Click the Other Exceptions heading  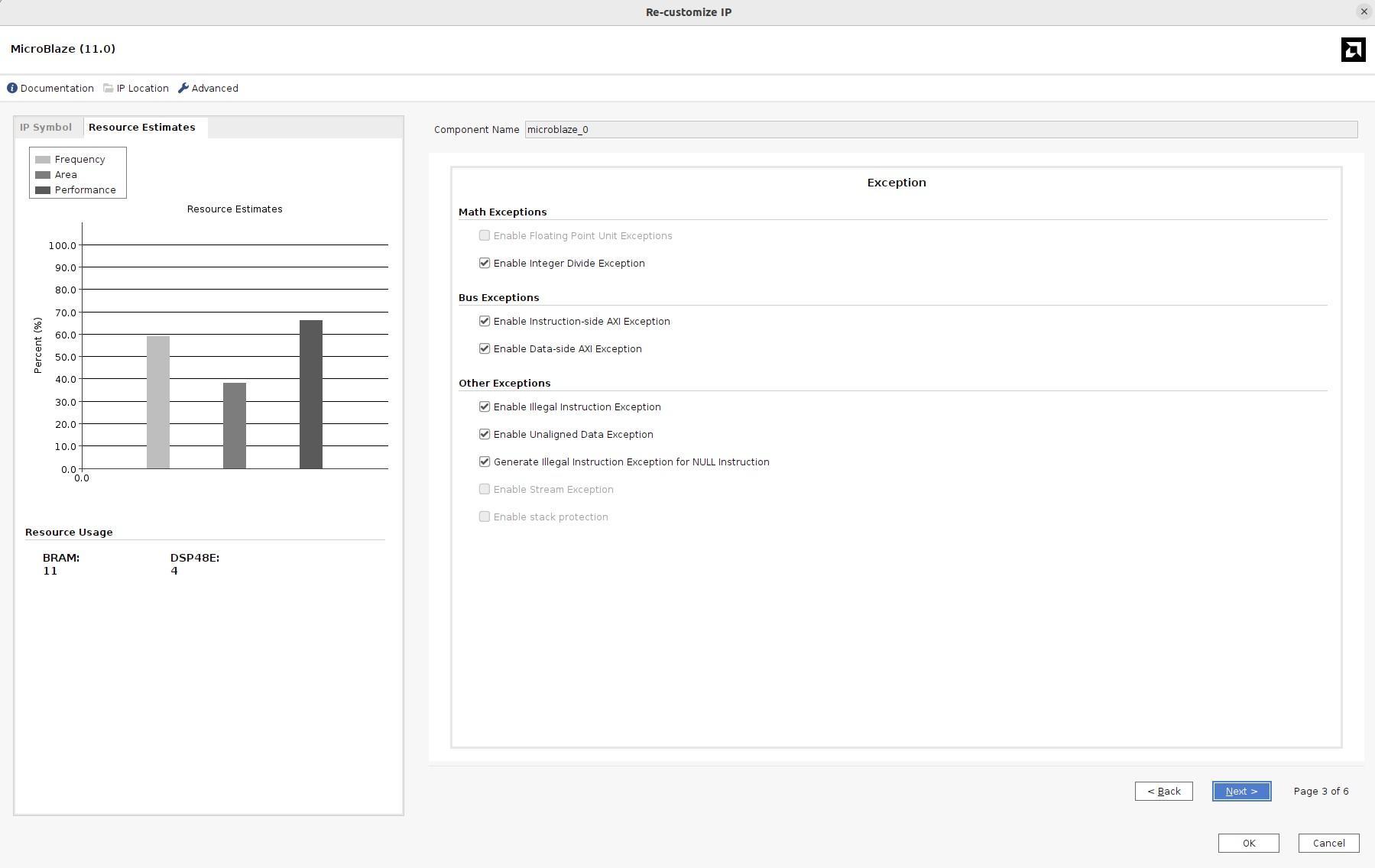[x=504, y=384]
